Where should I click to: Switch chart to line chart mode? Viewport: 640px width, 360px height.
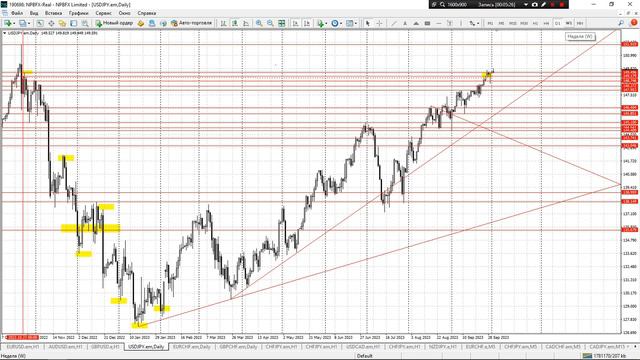(246, 23)
